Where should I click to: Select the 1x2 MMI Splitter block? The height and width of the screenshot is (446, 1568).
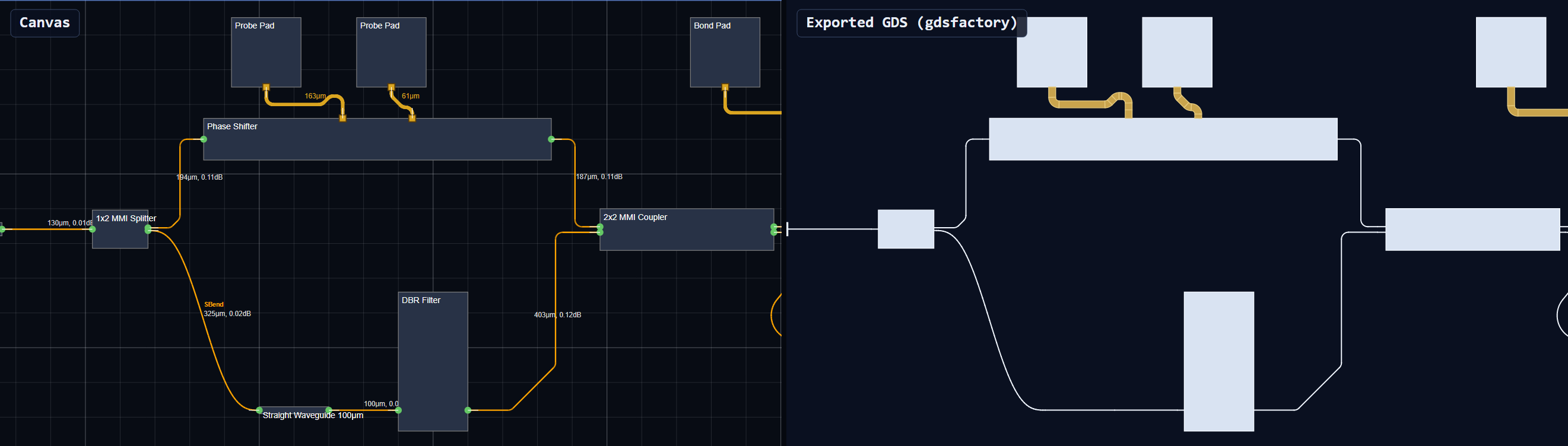pyautogui.click(x=120, y=229)
